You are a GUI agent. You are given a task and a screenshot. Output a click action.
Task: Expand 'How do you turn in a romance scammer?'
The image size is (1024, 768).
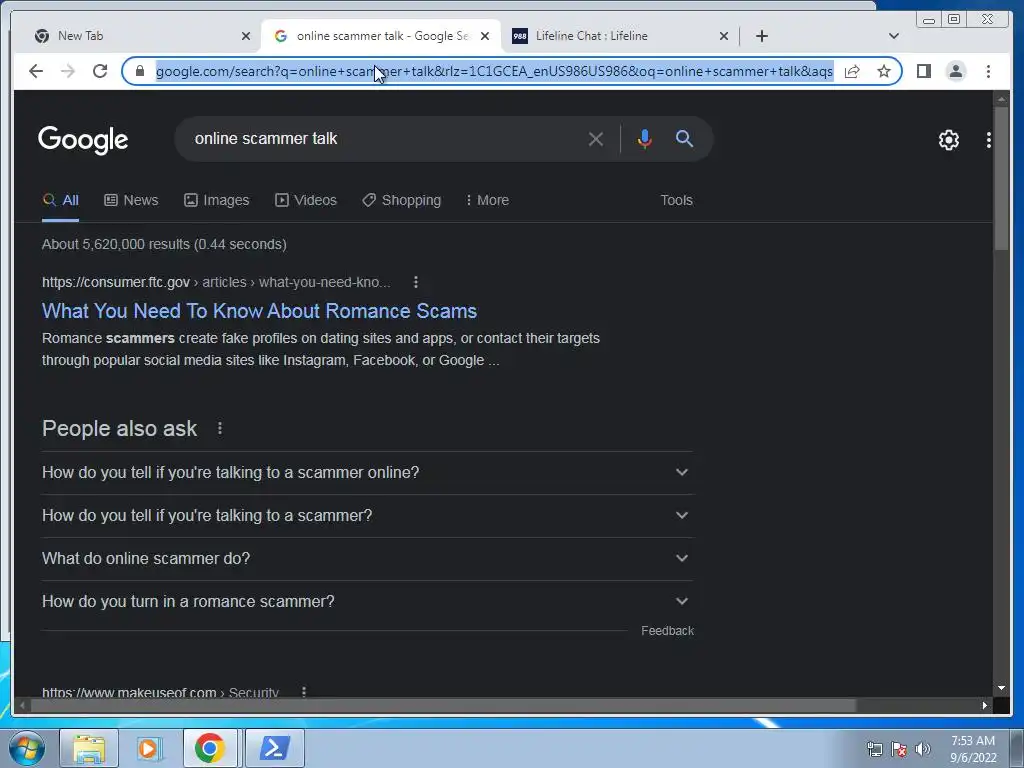tap(367, 601)
